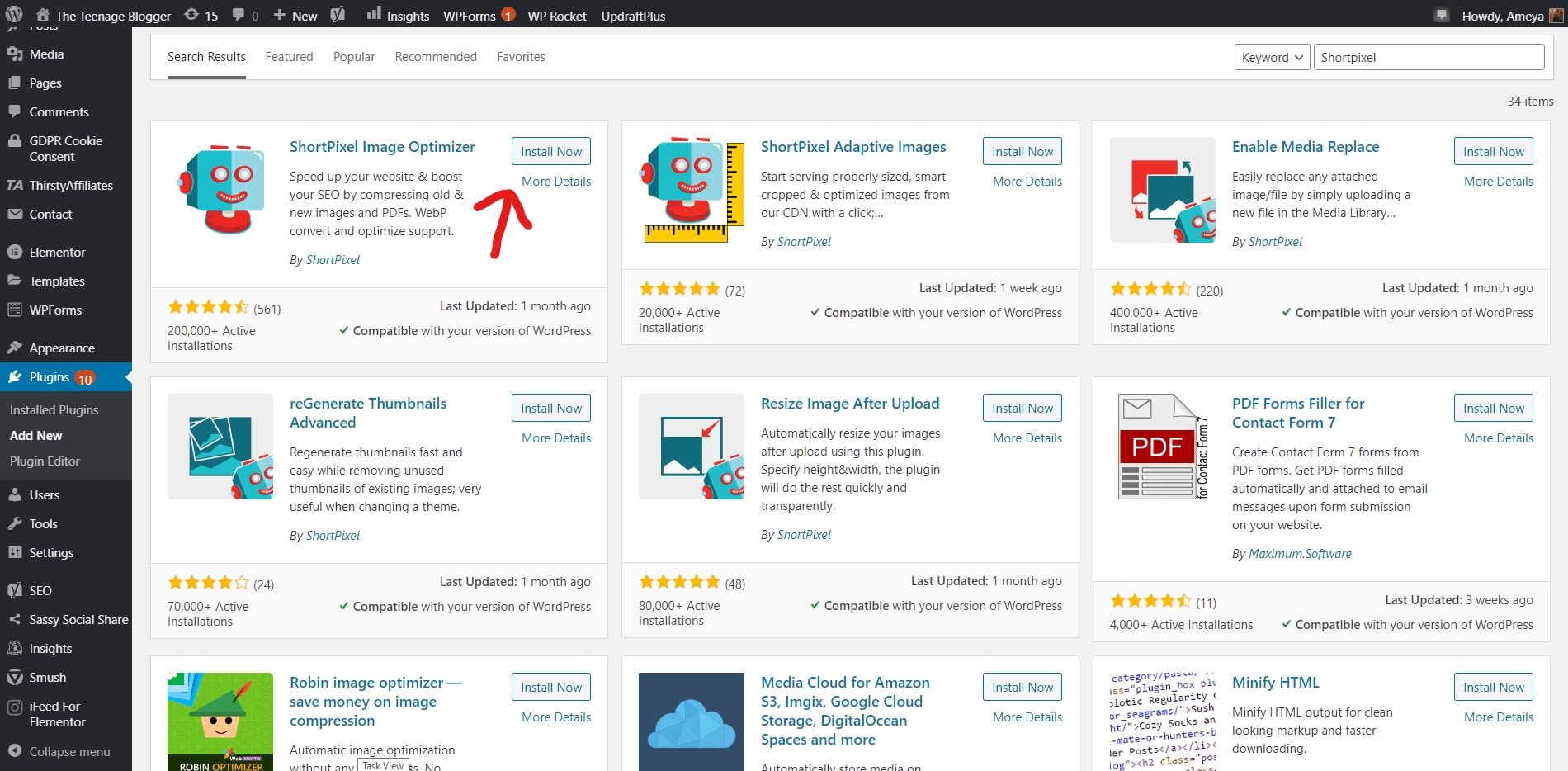Install reGenerate Thumbnails Advanced plugin
This screenshot has width=1568, height=771.
[551, 408]
